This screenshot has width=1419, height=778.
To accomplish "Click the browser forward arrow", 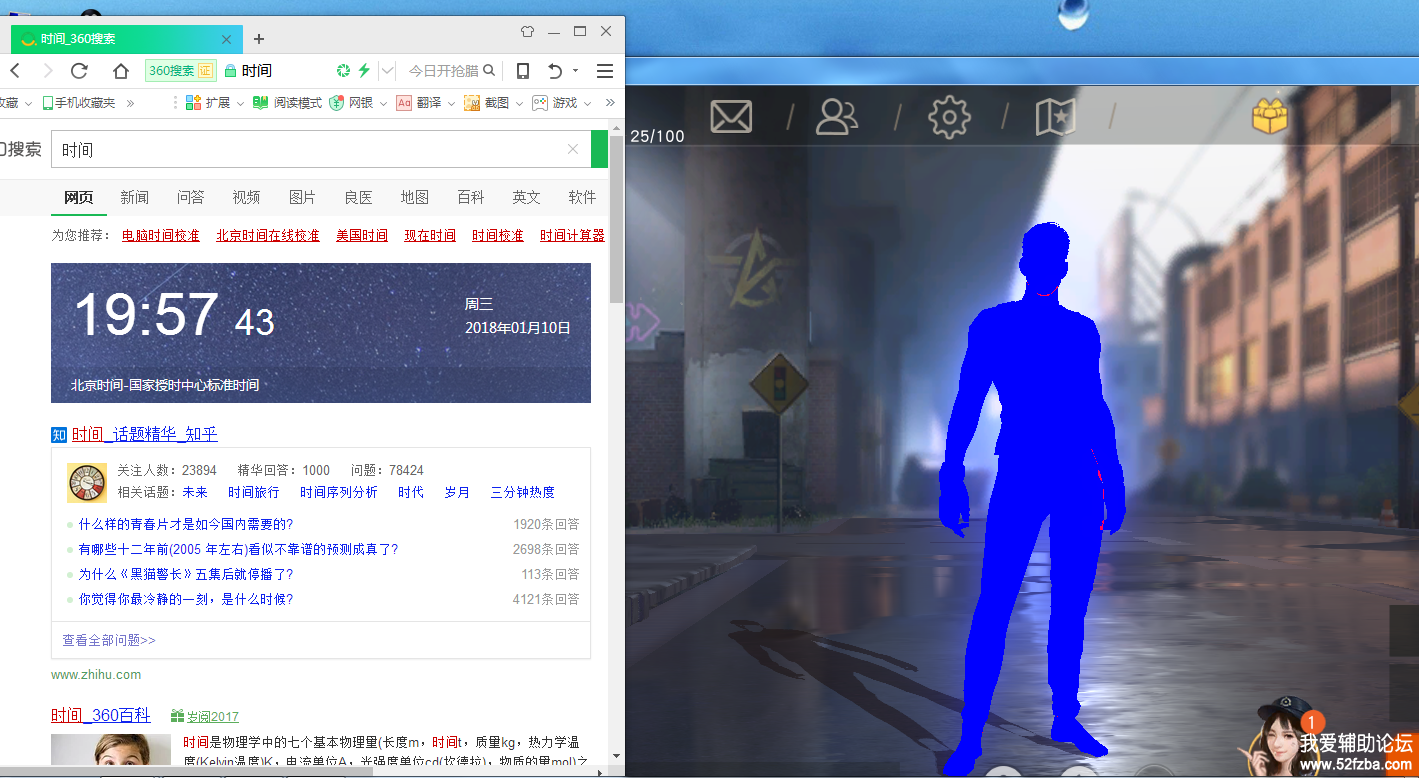I will tap(47, 71).
